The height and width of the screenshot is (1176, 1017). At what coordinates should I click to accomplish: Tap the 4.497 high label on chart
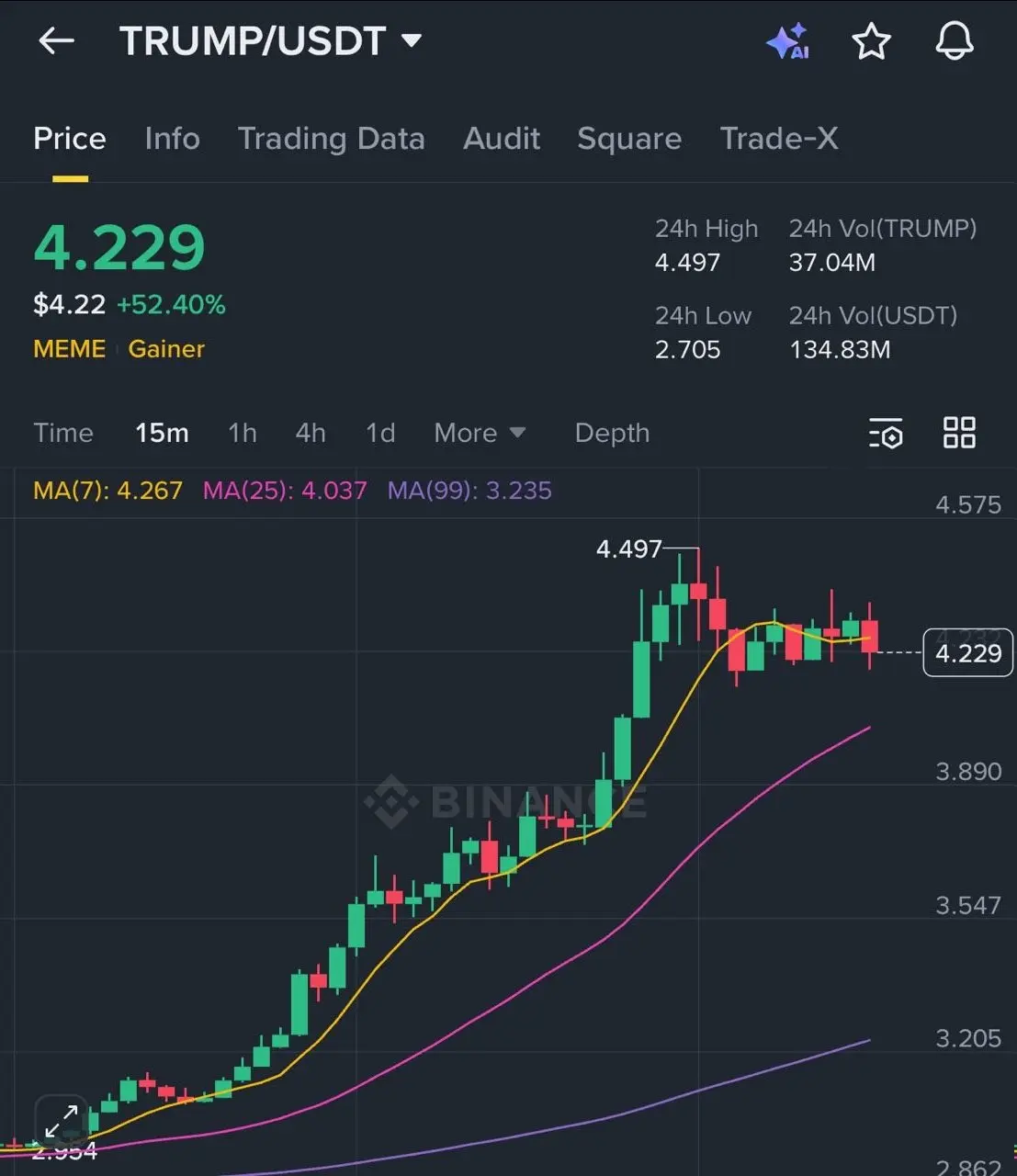coord(629,548)
